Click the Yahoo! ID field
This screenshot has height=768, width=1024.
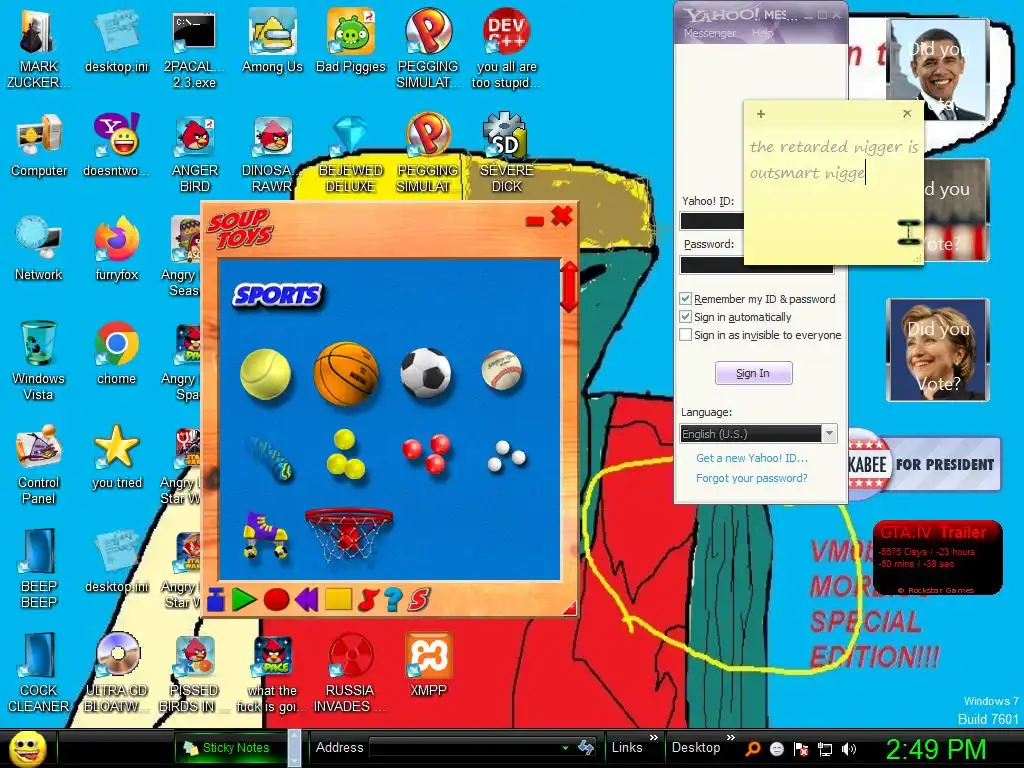(x=712, y=221)
